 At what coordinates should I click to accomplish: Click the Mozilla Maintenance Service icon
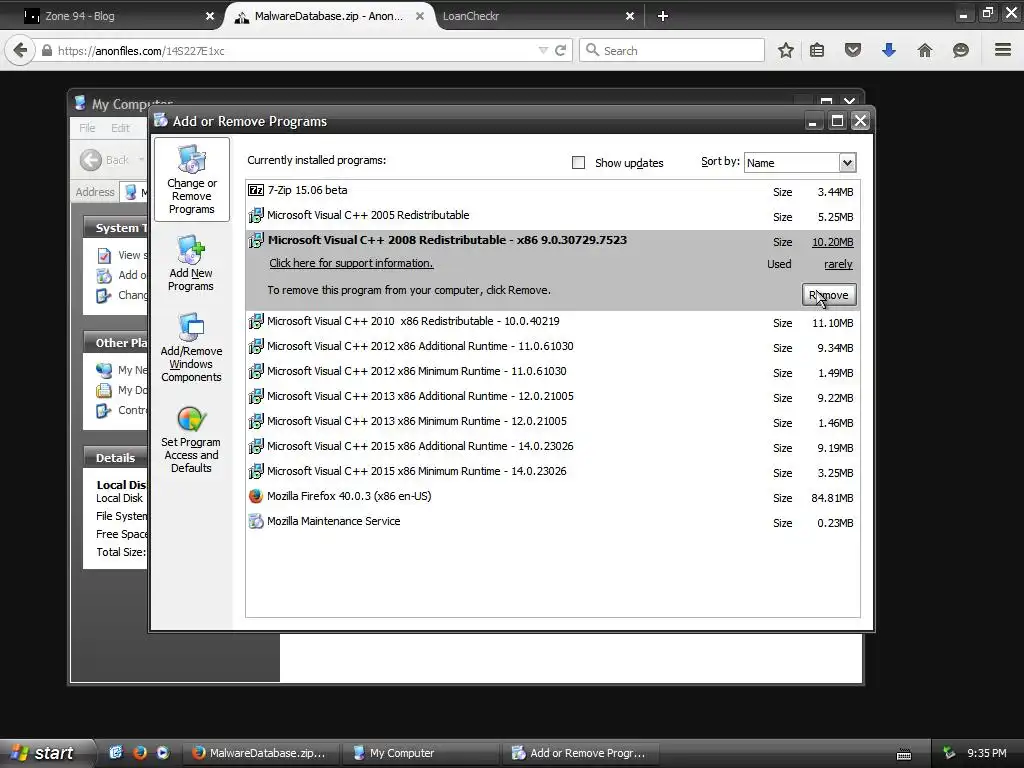tap(256, 521)
